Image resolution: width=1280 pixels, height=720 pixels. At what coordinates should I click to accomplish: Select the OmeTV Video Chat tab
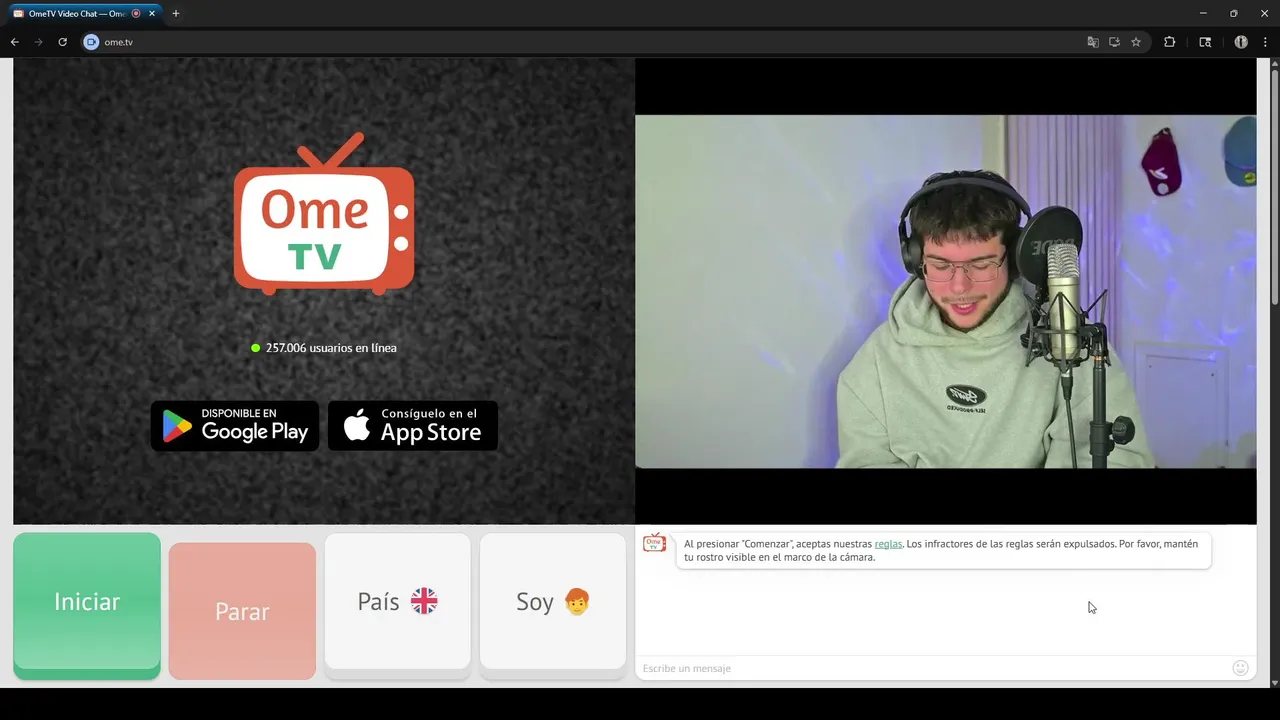click(x=83, y=14)
